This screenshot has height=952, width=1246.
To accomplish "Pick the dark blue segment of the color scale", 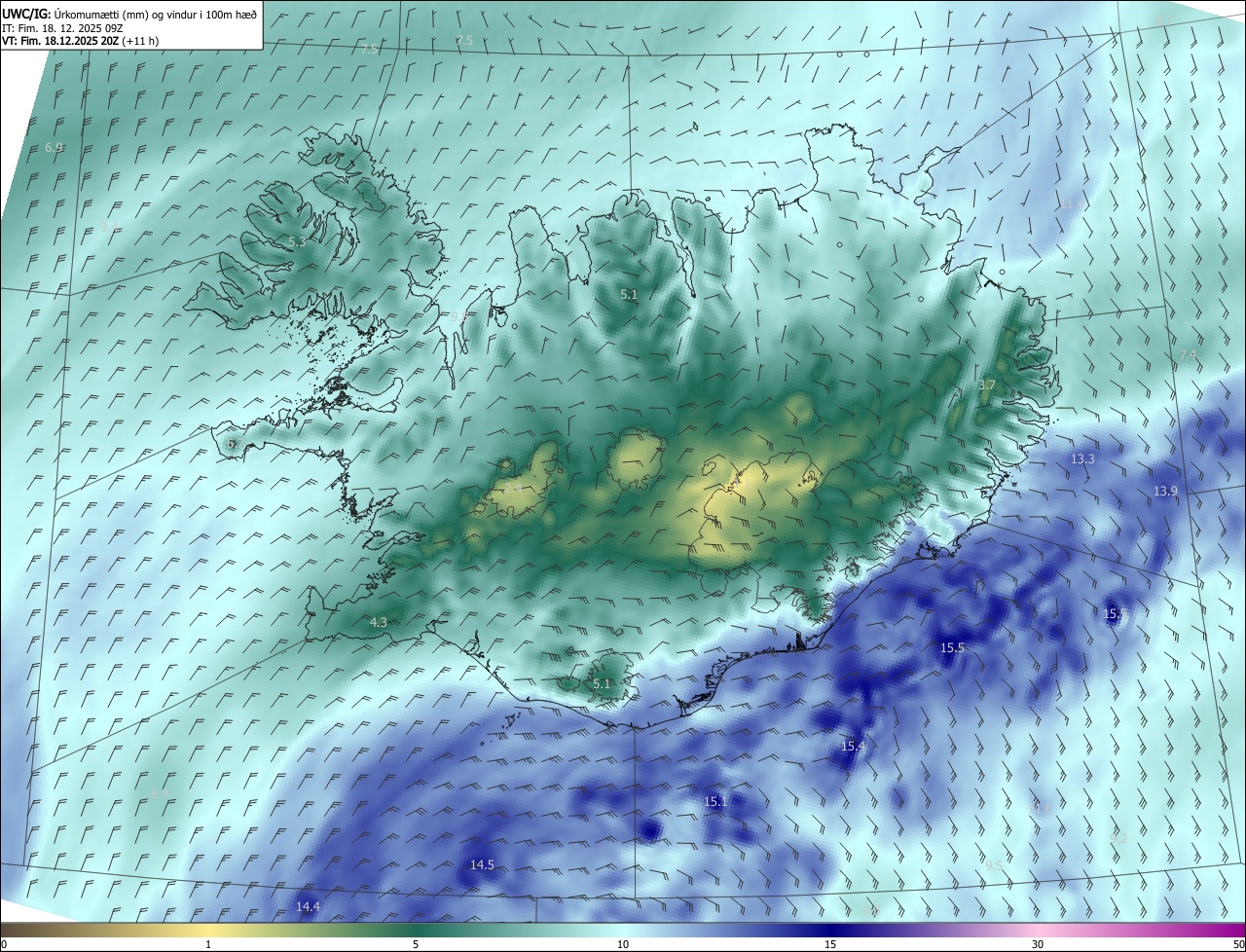I will pyautogui.click(x=830, y=931).
